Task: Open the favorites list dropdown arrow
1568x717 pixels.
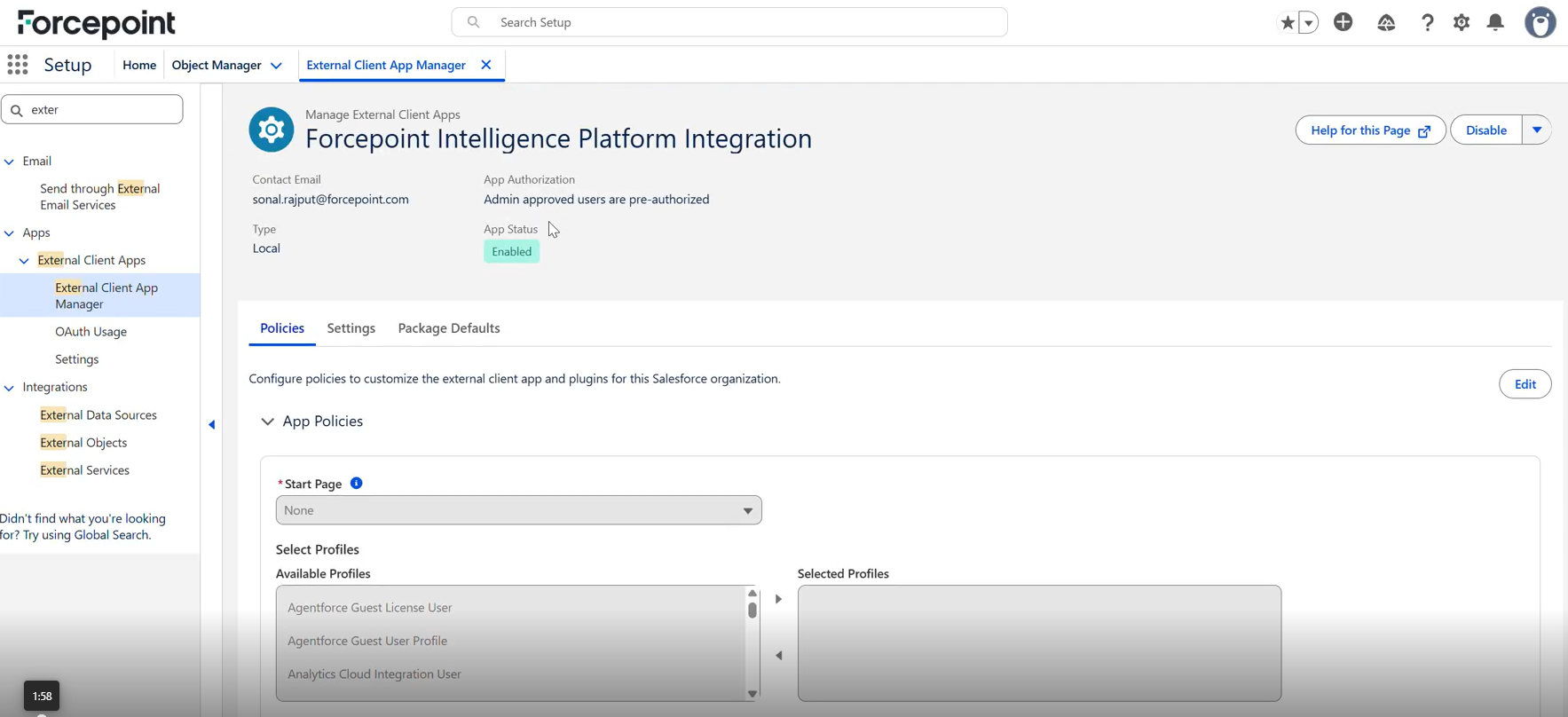Action: point(1308,22)
